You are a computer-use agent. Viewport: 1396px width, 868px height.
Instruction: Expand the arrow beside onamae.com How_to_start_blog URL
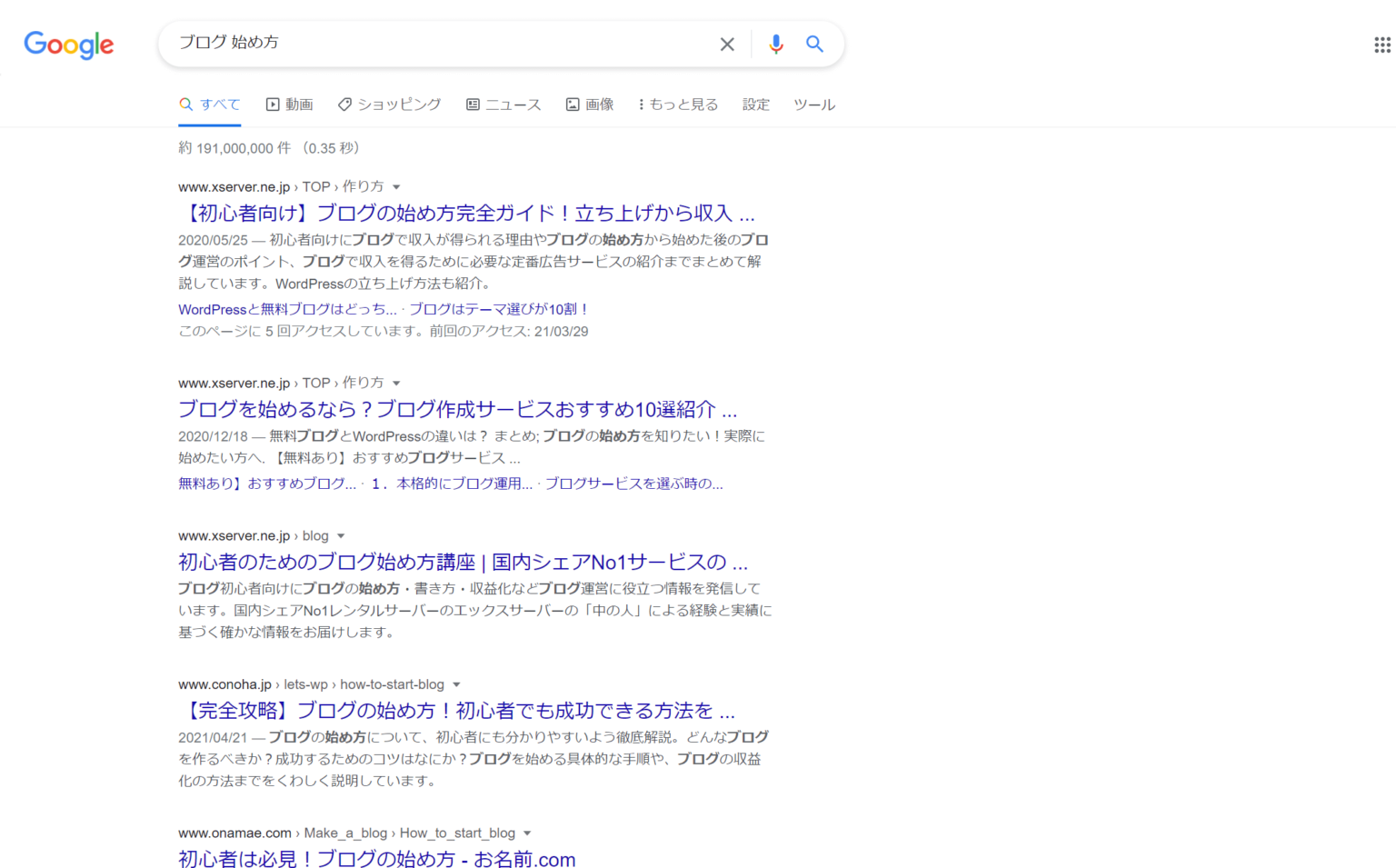(x=527, y=833)
